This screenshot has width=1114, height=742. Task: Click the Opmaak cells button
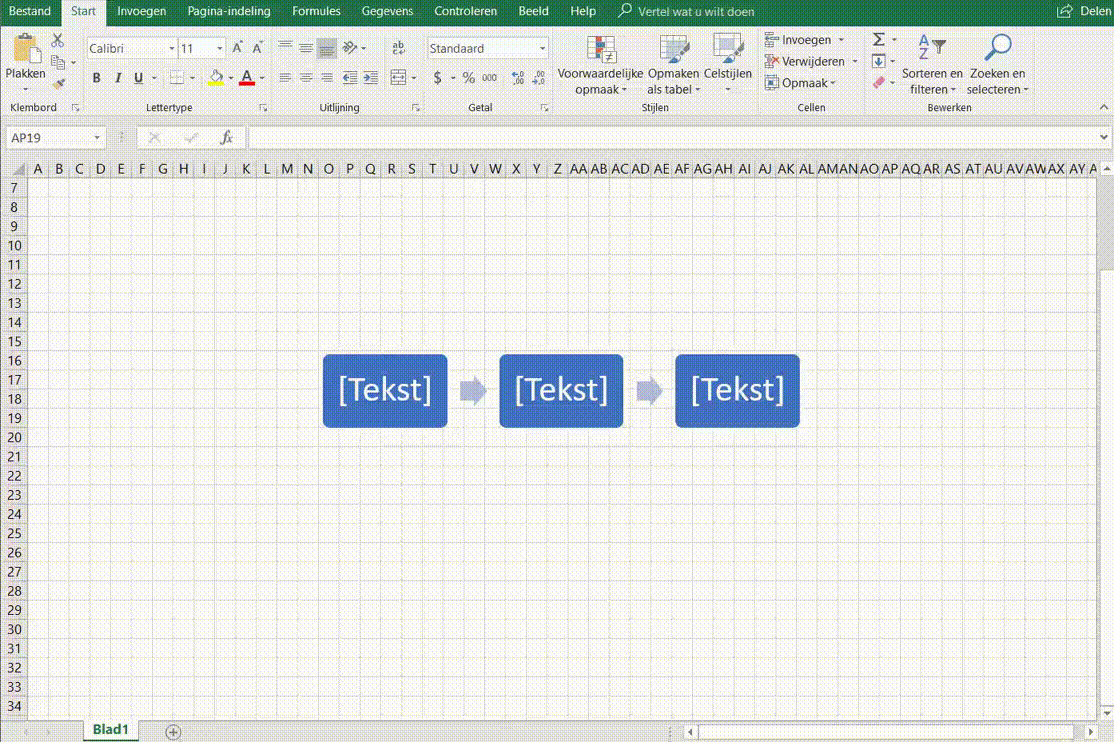pyautogui.click(x=801, y=83)
